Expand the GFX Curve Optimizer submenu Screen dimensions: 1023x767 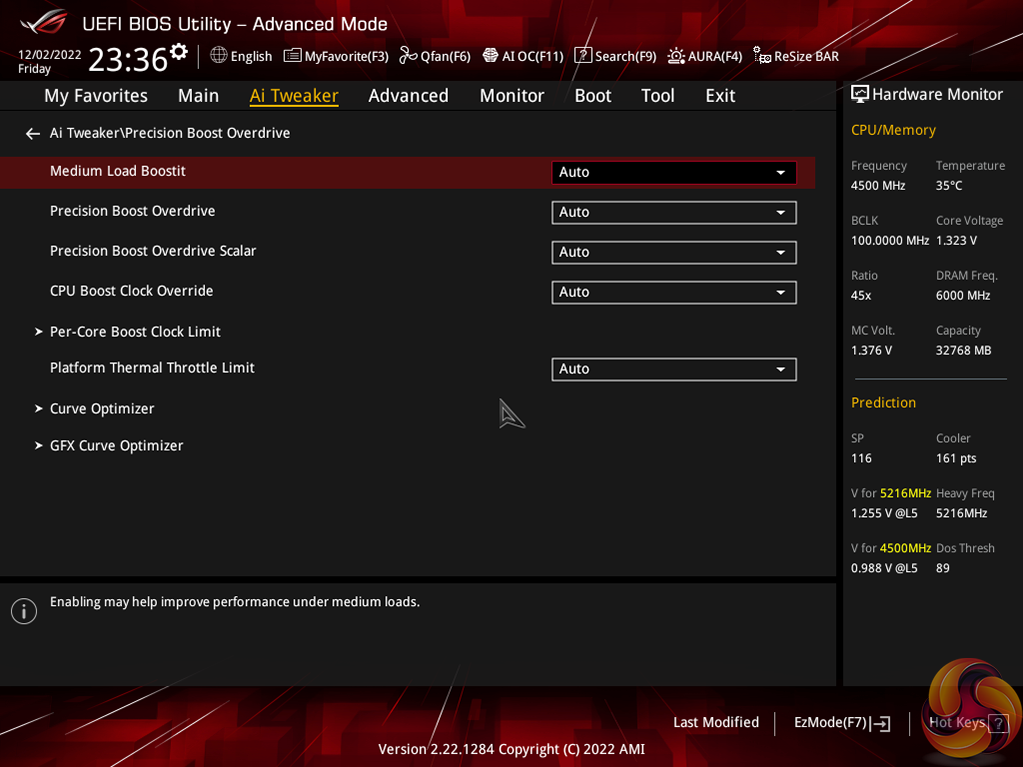(116, 445)
